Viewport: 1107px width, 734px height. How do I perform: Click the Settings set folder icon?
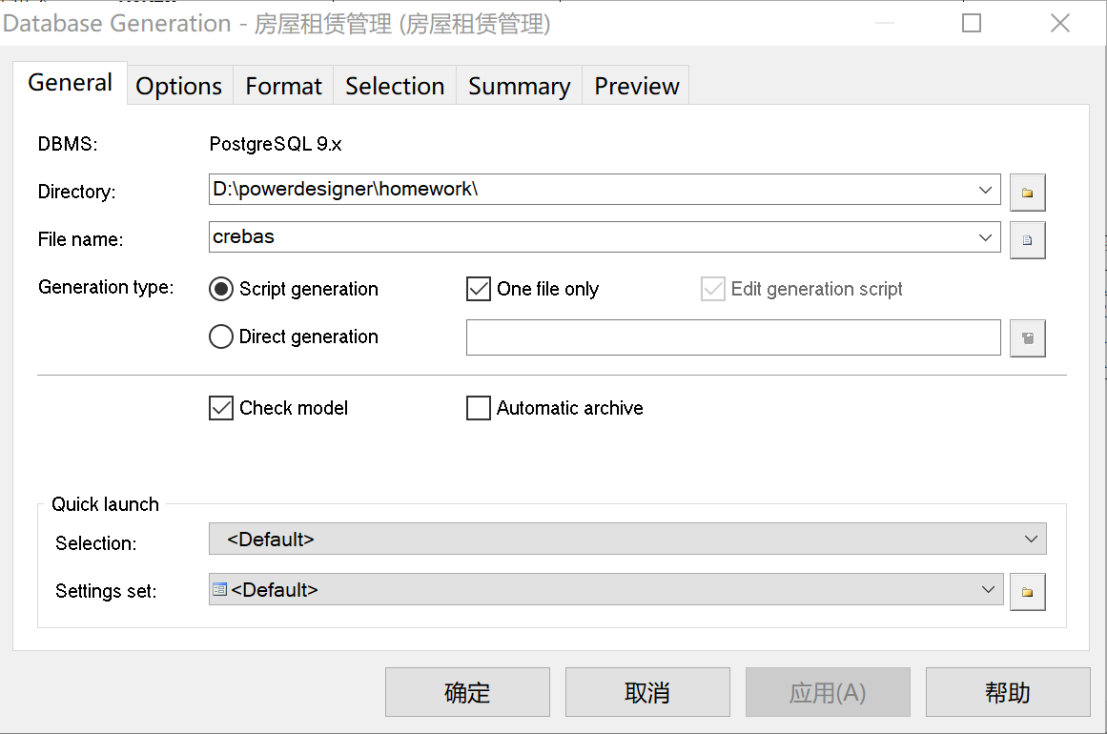click(1027, 591)
